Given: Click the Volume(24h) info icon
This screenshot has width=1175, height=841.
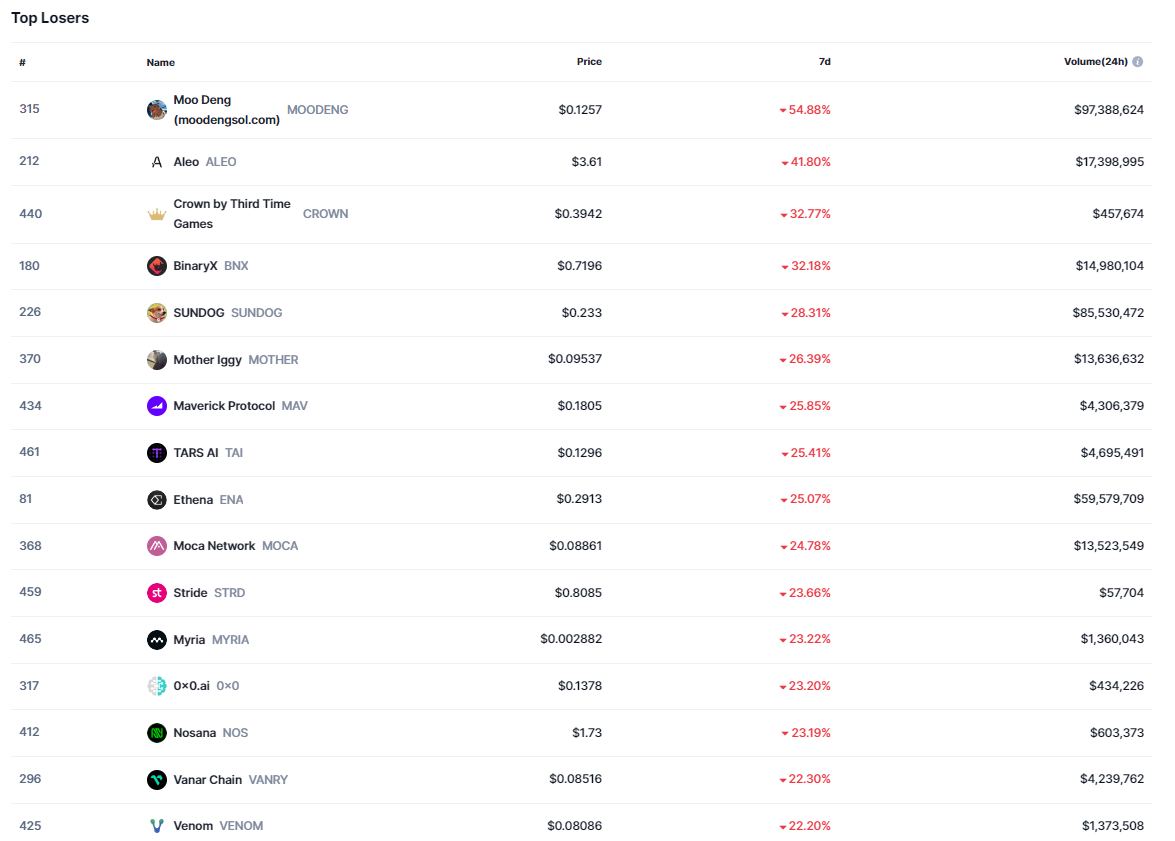Looking at the screenshot, I should (x=1137, y=62).
